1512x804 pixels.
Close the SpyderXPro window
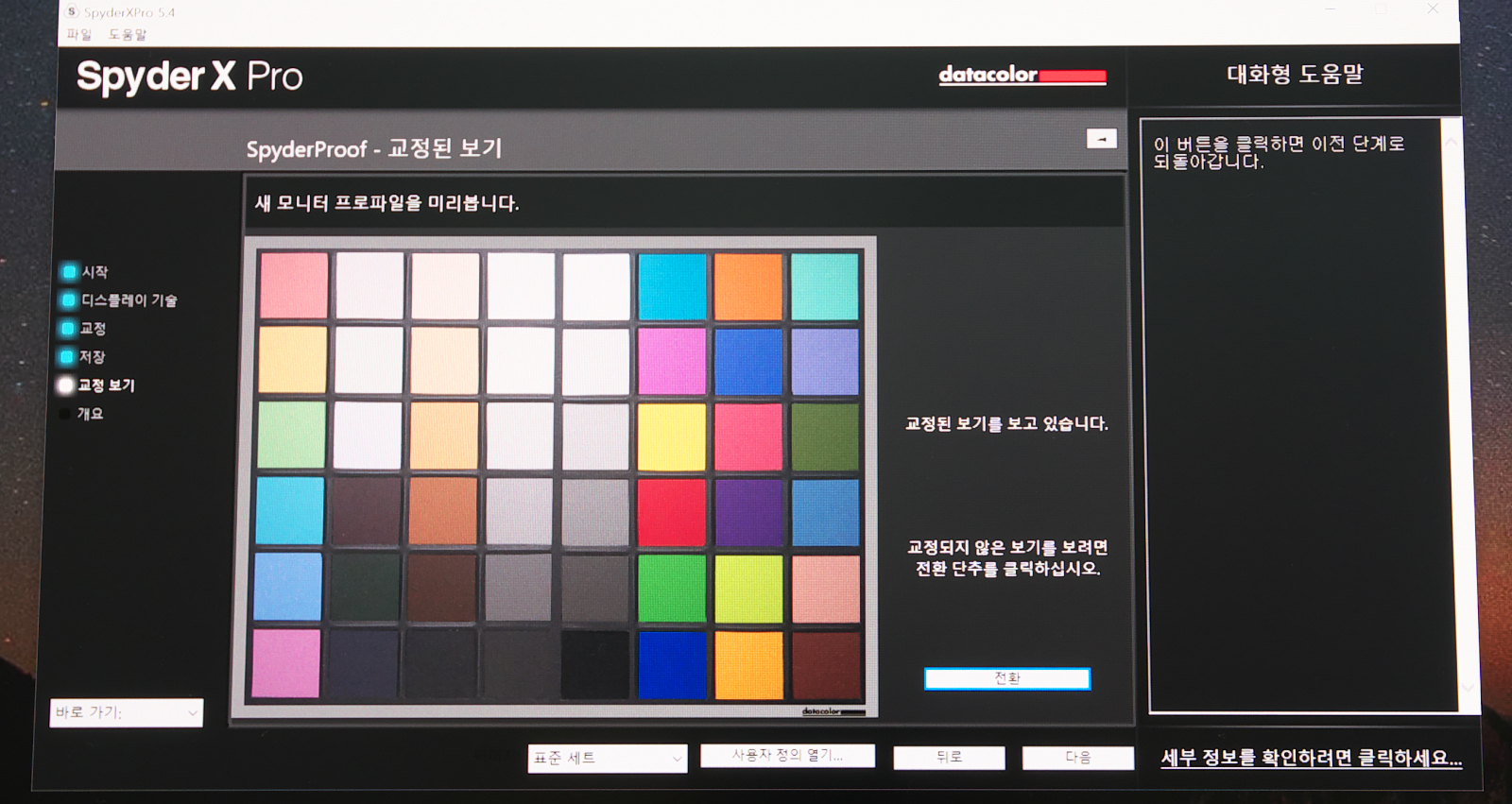1433,9
